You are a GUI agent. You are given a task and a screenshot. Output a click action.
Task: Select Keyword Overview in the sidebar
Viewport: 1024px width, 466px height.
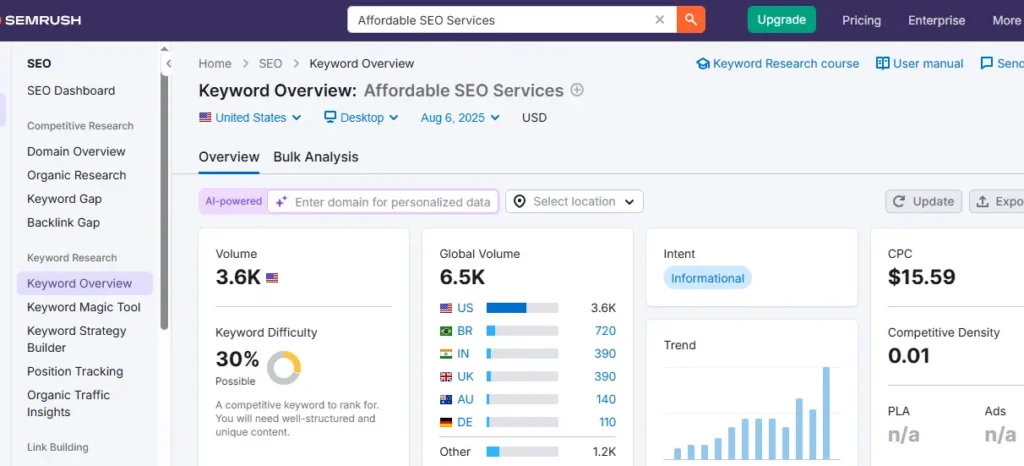point(85,283)
